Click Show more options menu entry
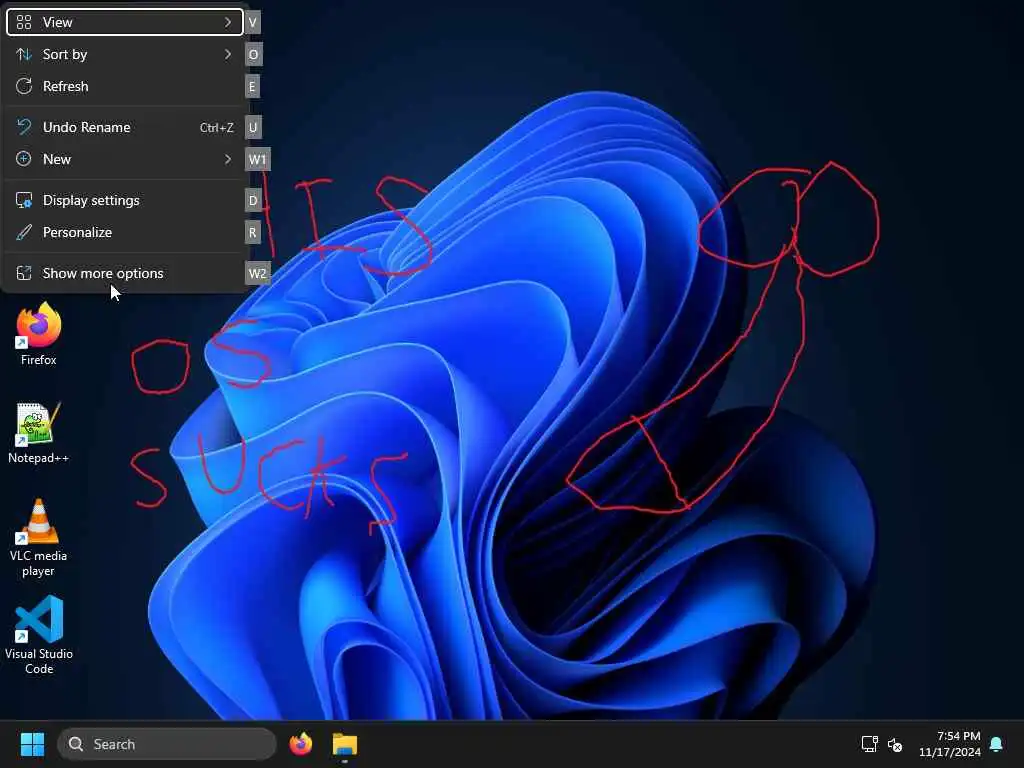This screenshot has height=768, width=1024. [x=125, y=274]
